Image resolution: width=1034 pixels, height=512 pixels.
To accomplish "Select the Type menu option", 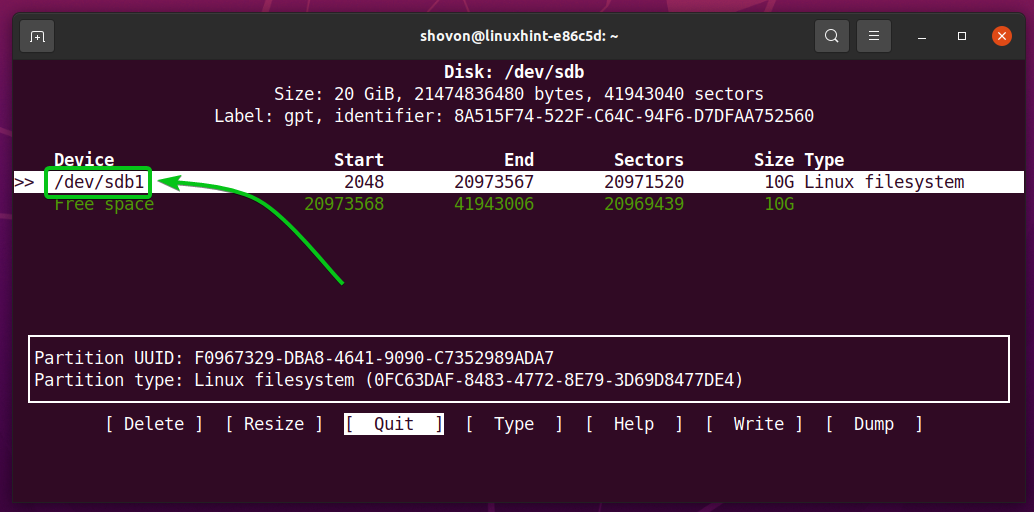I will coord(514,424).
